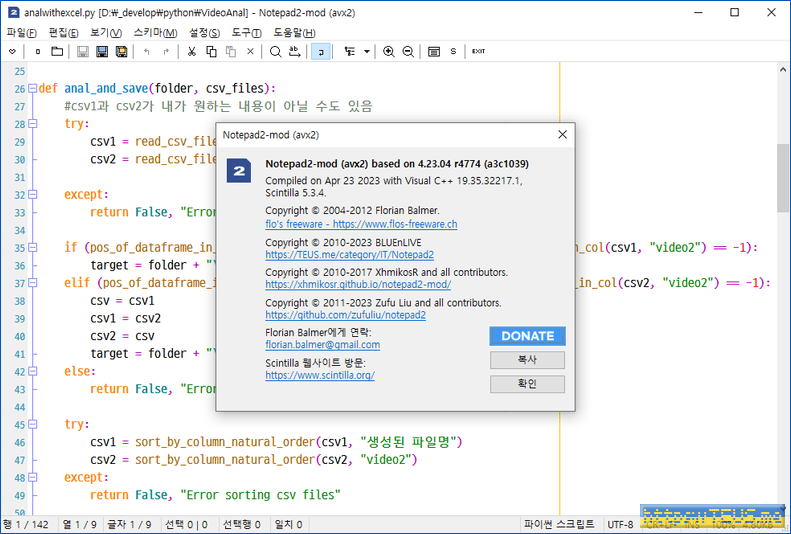Viewport: 791px width, 534px height.
Task: Click the Redo arrow icon
Action: click(x=166, y=51)
